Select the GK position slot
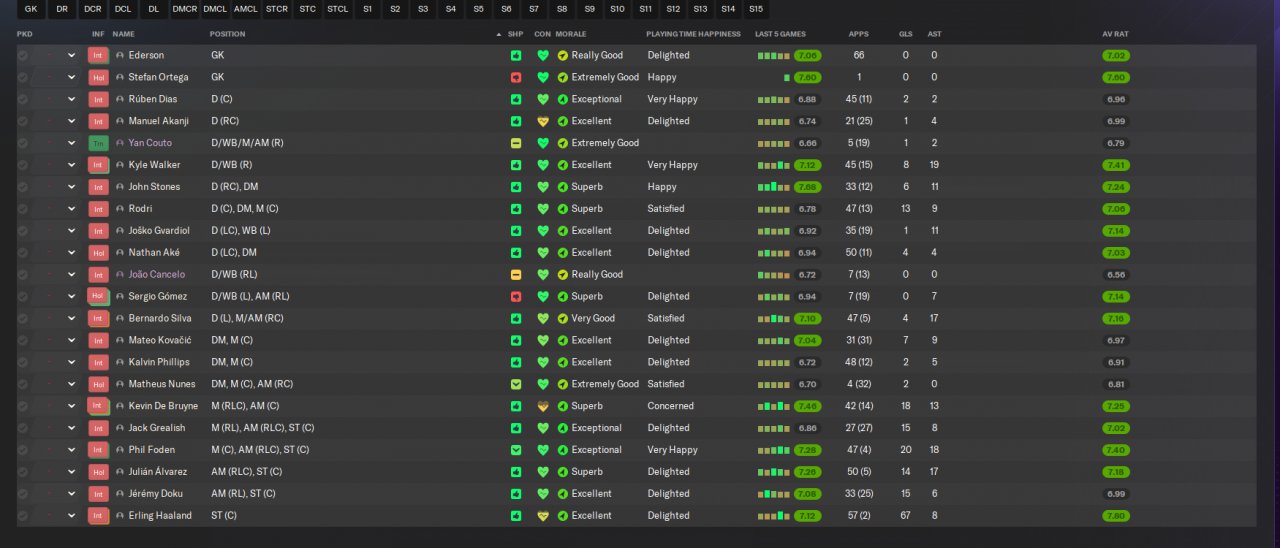Viewport: 1280px width, 548px height. click(31, 9)
